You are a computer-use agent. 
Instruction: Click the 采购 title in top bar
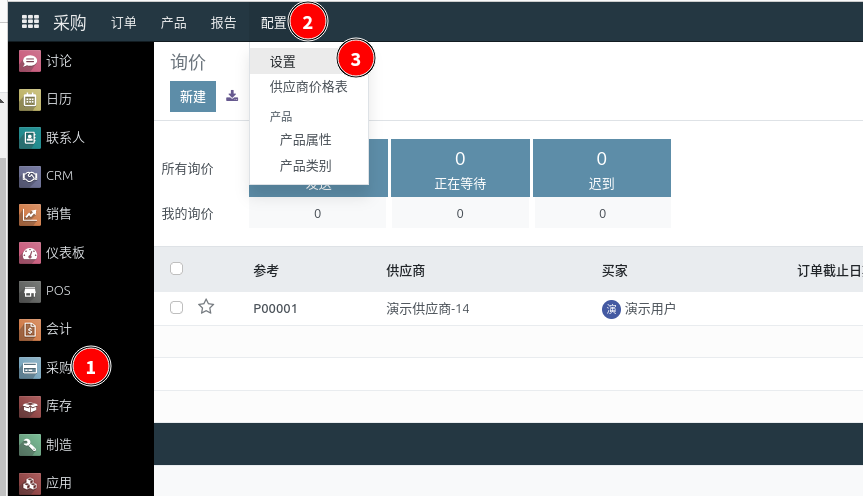pyautogui.click(x=69, y=23)
